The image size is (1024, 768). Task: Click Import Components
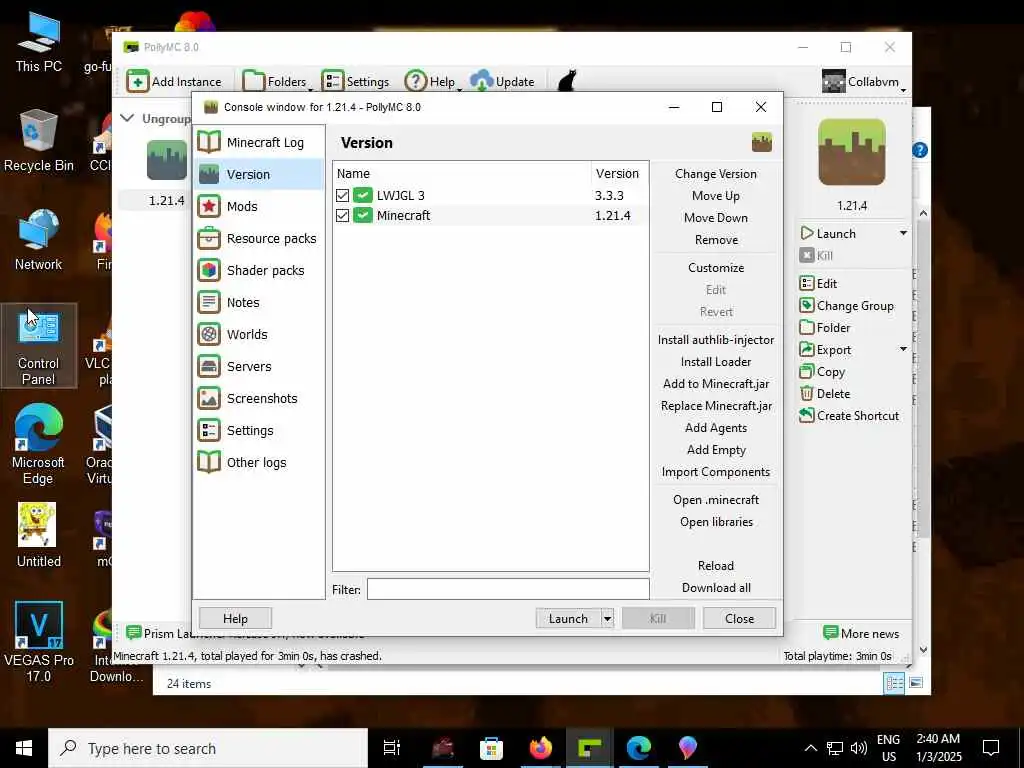coord(716,472)
